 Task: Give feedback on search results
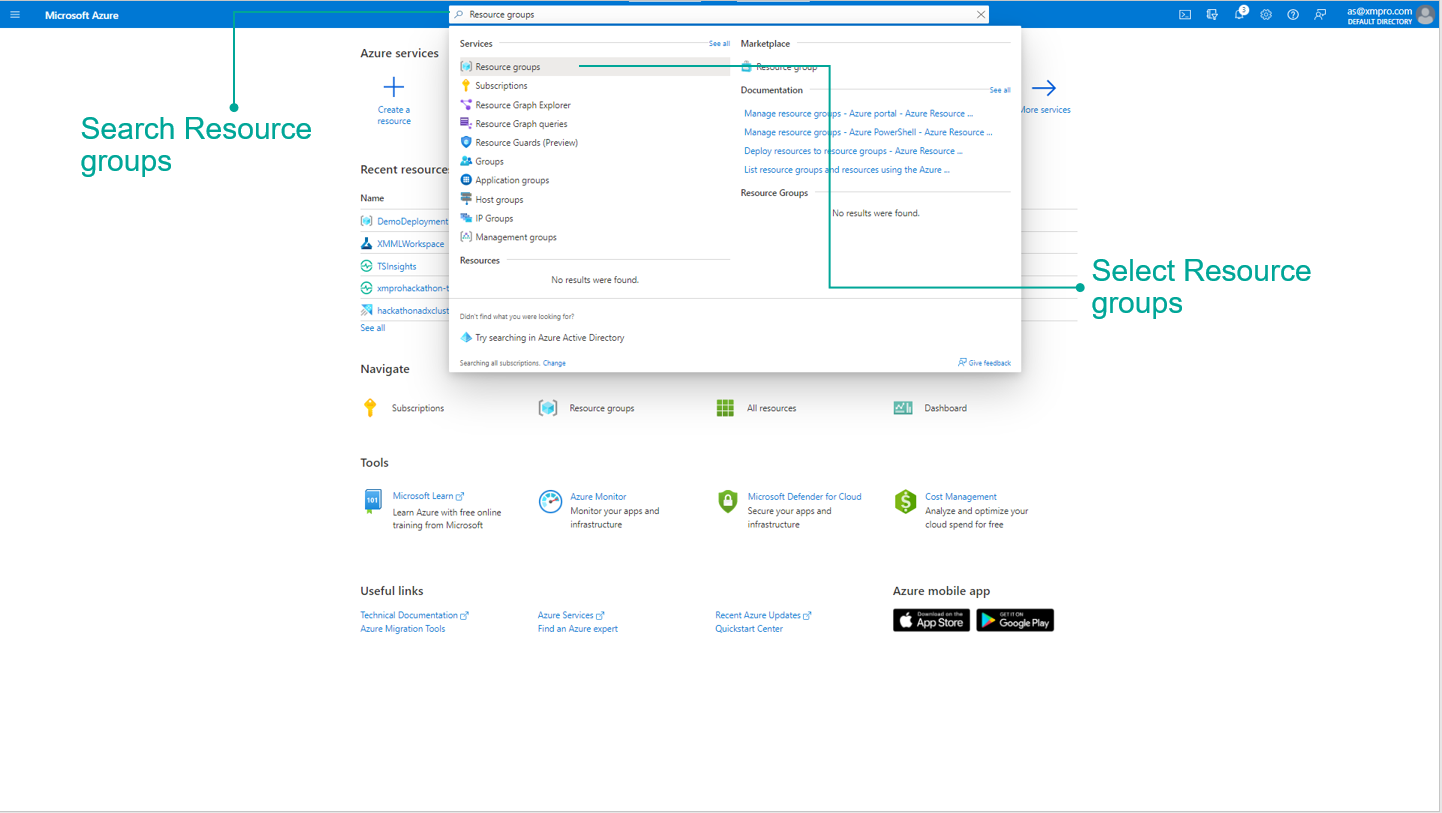pyautogui.click(x=984, y=363)
